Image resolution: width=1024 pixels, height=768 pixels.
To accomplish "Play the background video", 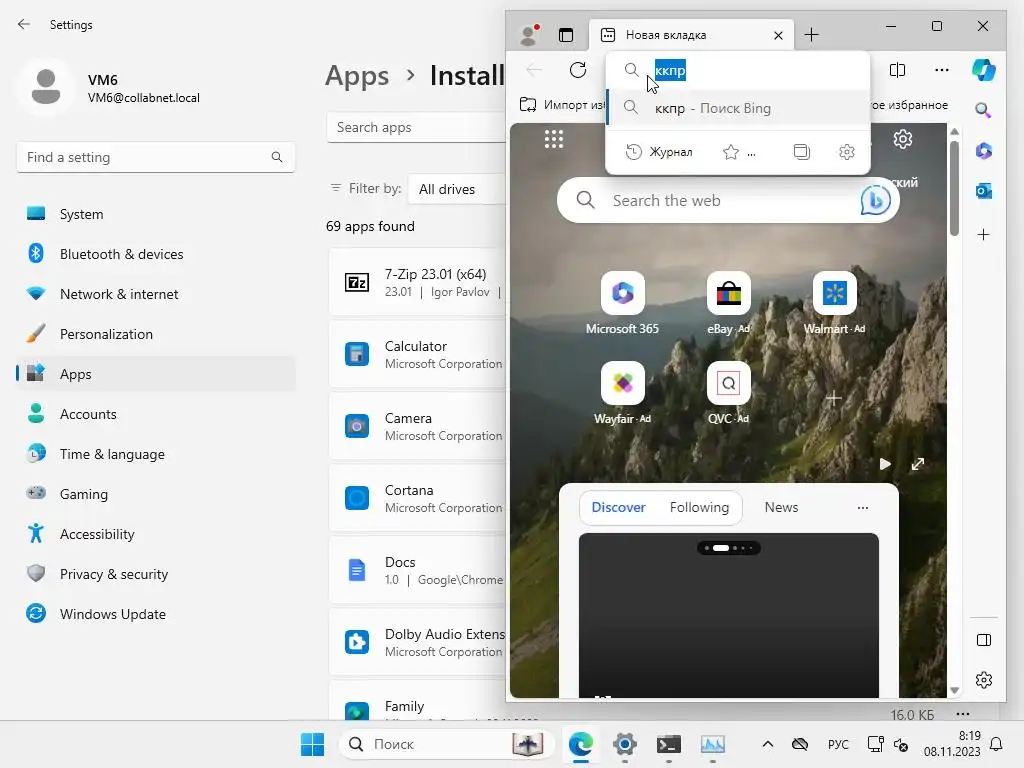I will pos(884,464).
